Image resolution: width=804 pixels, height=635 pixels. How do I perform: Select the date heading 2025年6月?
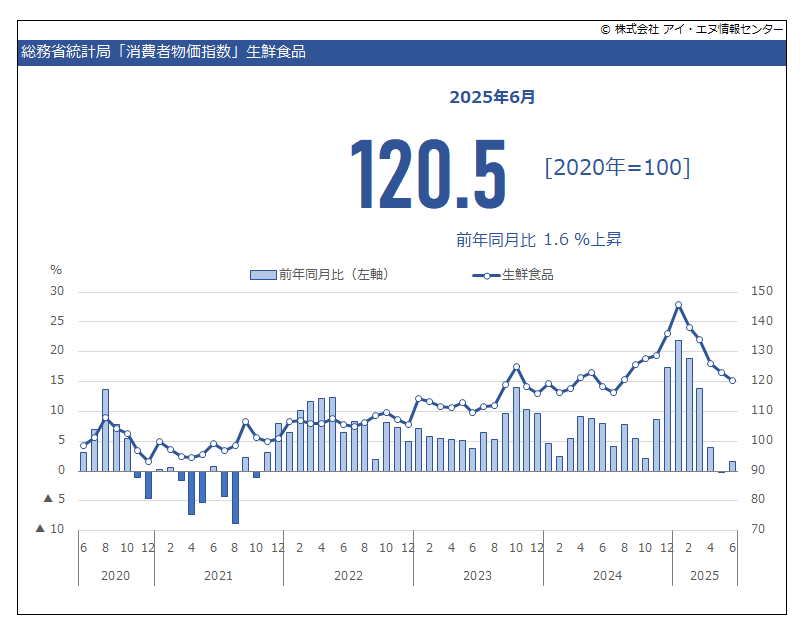492,97
